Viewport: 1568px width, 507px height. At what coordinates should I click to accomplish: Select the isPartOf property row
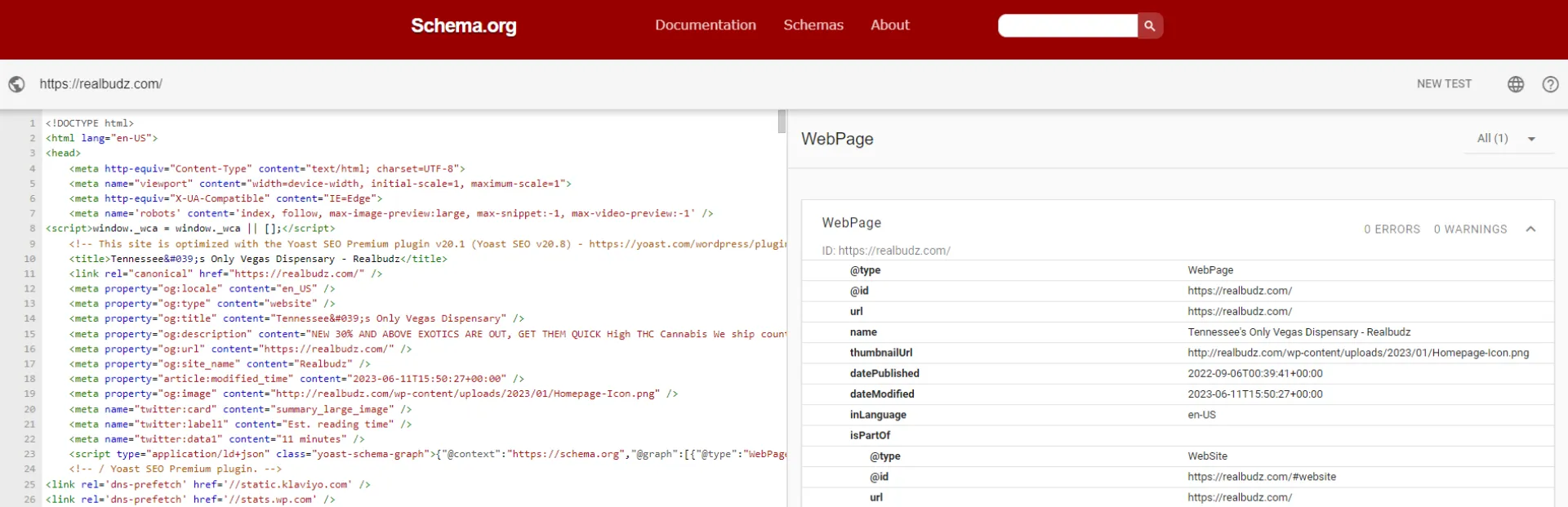pyautogui.click(x=870, y=435)
